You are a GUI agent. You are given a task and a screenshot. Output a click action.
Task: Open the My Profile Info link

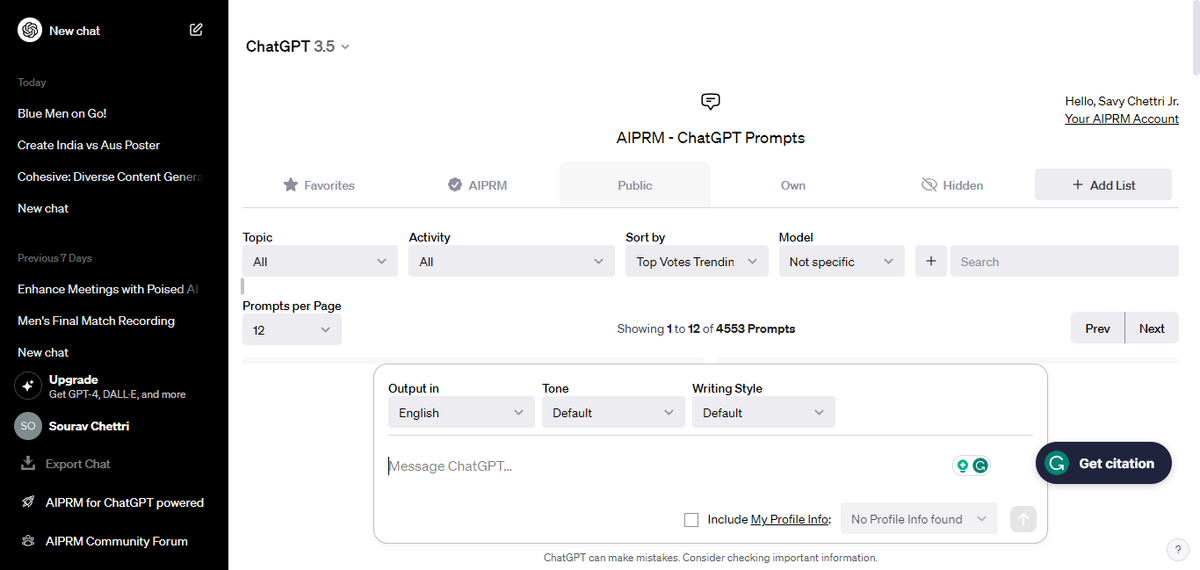pos(789,520)
